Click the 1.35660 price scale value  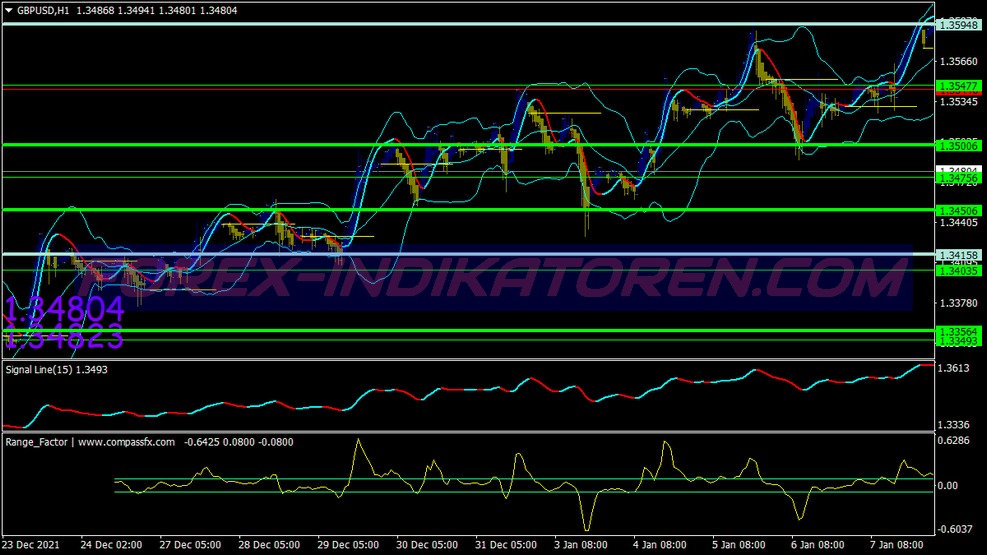tap(959, 61)
